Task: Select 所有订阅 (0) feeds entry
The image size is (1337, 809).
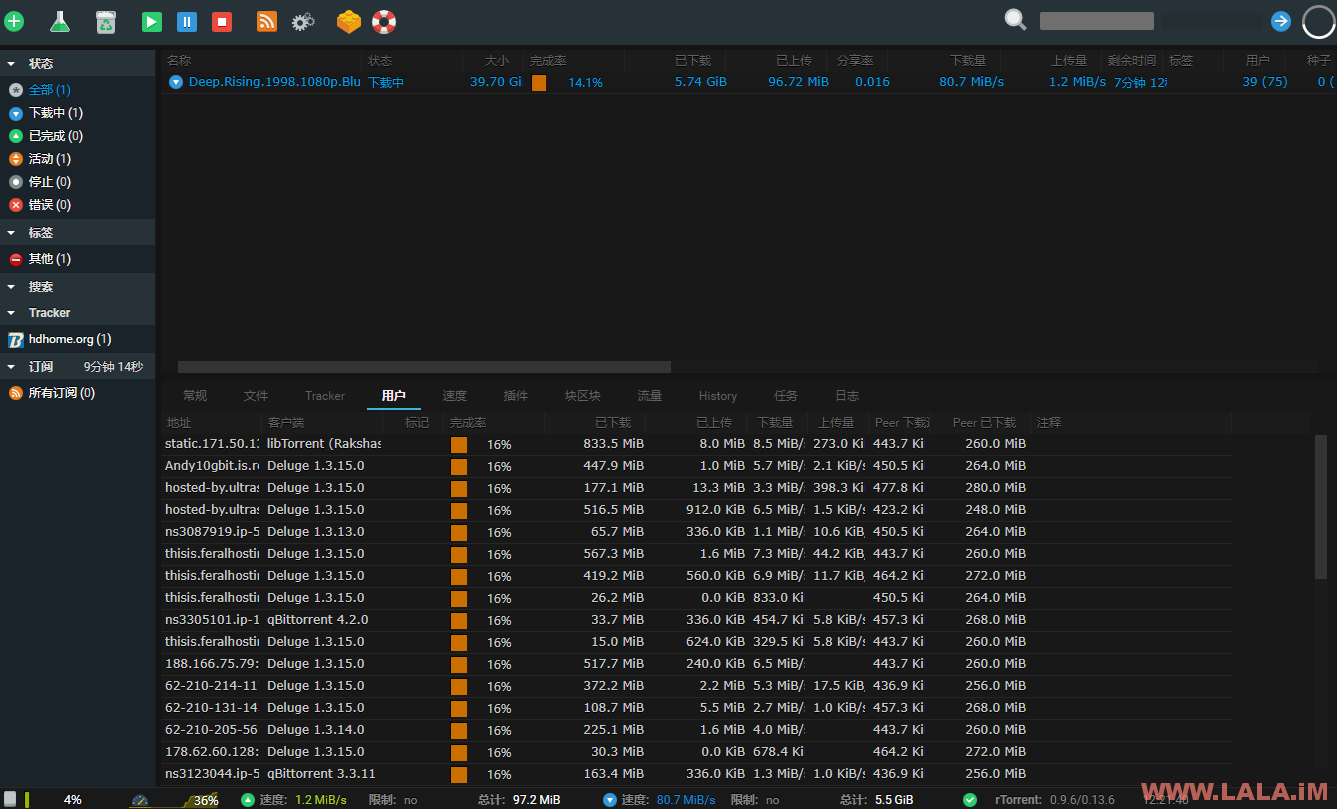Action: tap(61, 393)
